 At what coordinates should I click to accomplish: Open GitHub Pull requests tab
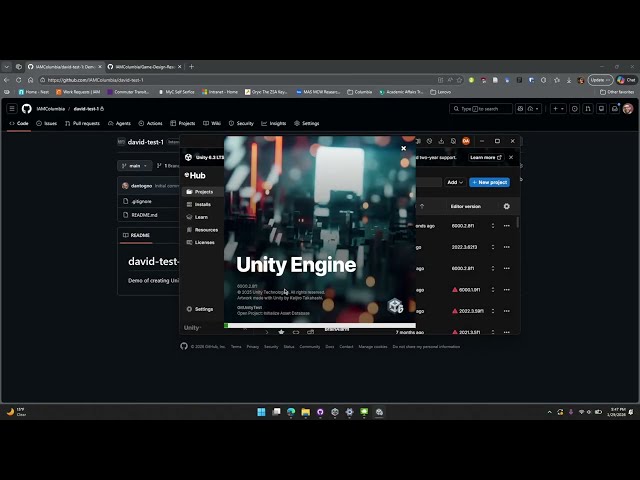[82, 123]
